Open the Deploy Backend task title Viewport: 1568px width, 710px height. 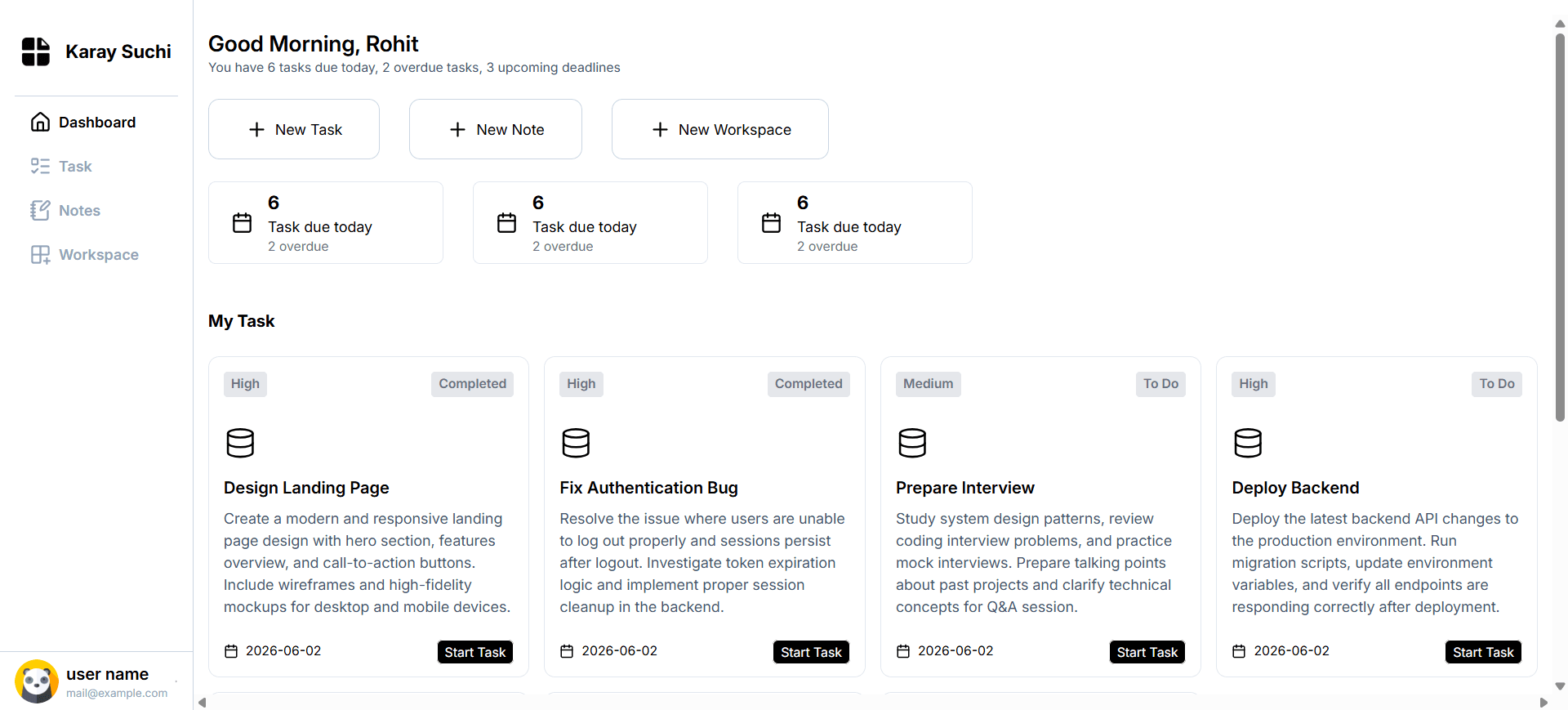click(1295, 488)
